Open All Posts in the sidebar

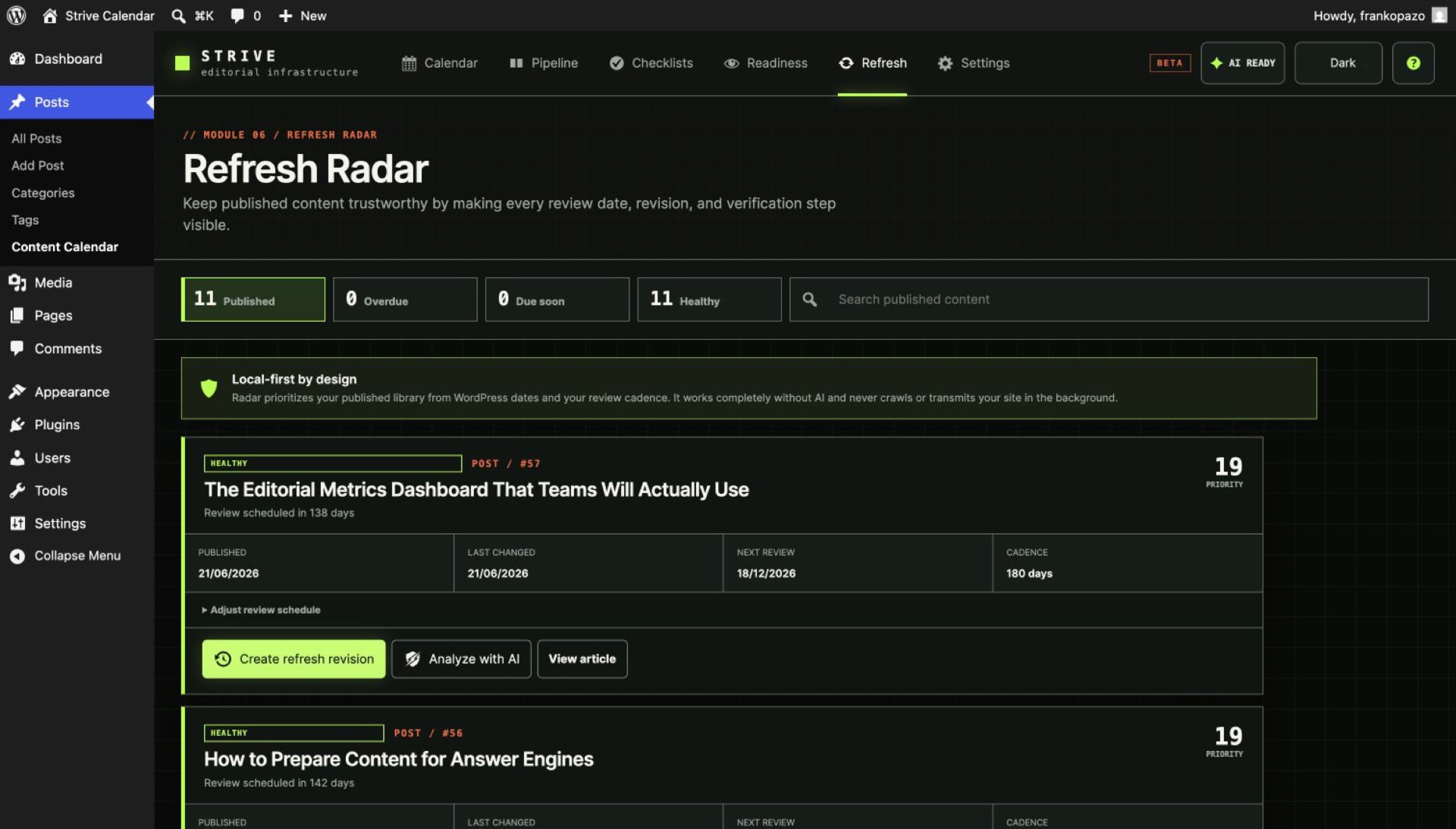36,138
